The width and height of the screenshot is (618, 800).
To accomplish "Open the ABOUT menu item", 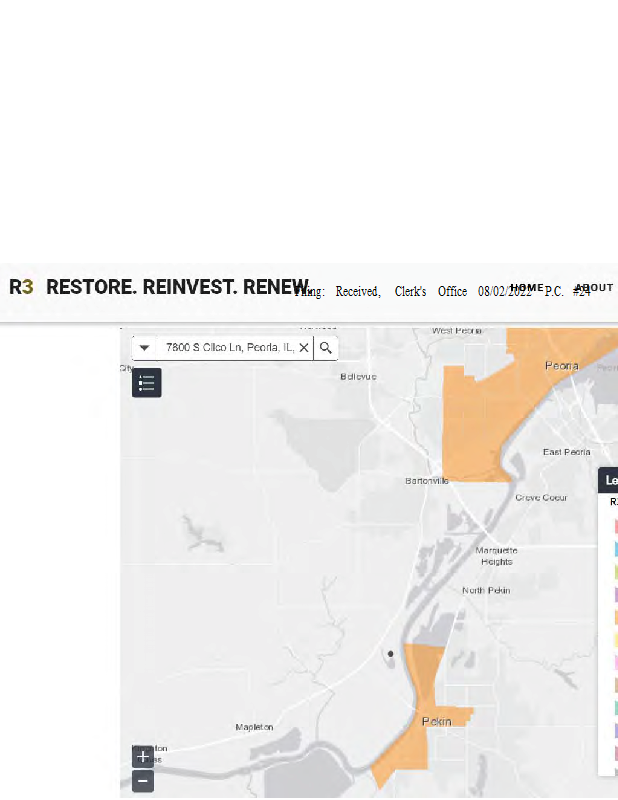I will pyautogui.click(x=594, y=288).
